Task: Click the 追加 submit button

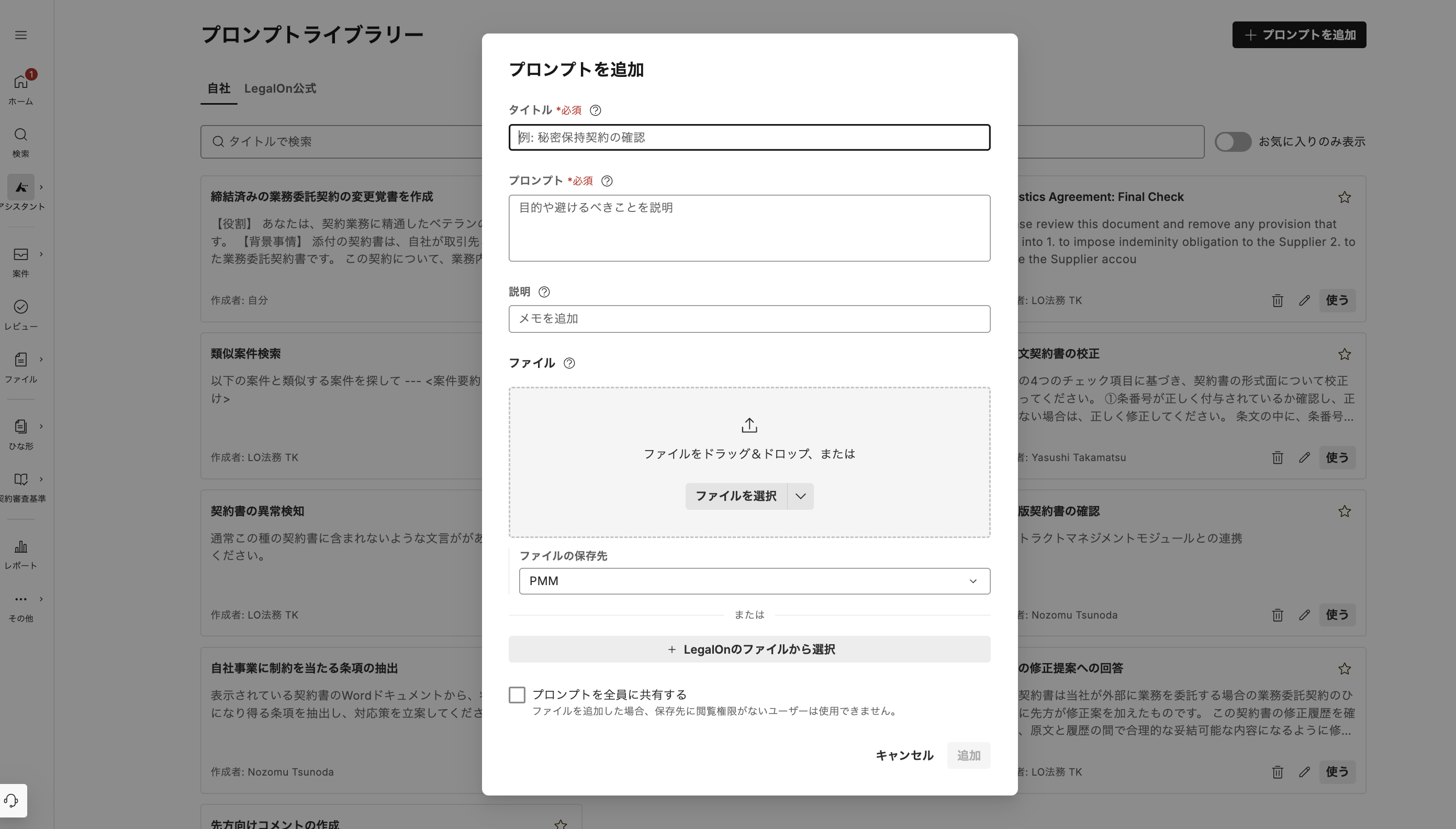Action: [968, 756]
